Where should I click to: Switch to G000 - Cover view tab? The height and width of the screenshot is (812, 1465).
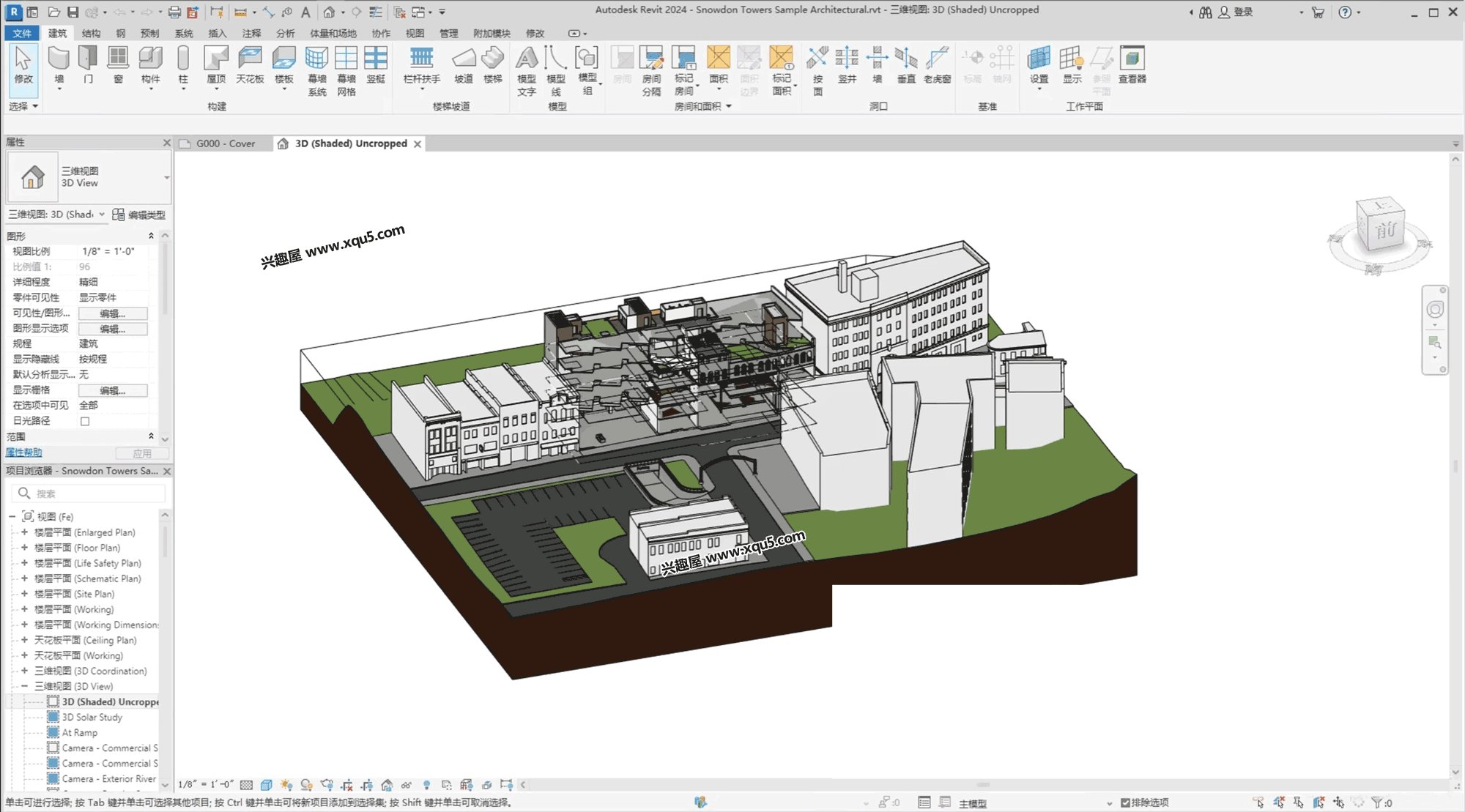[x=225, y=144]
